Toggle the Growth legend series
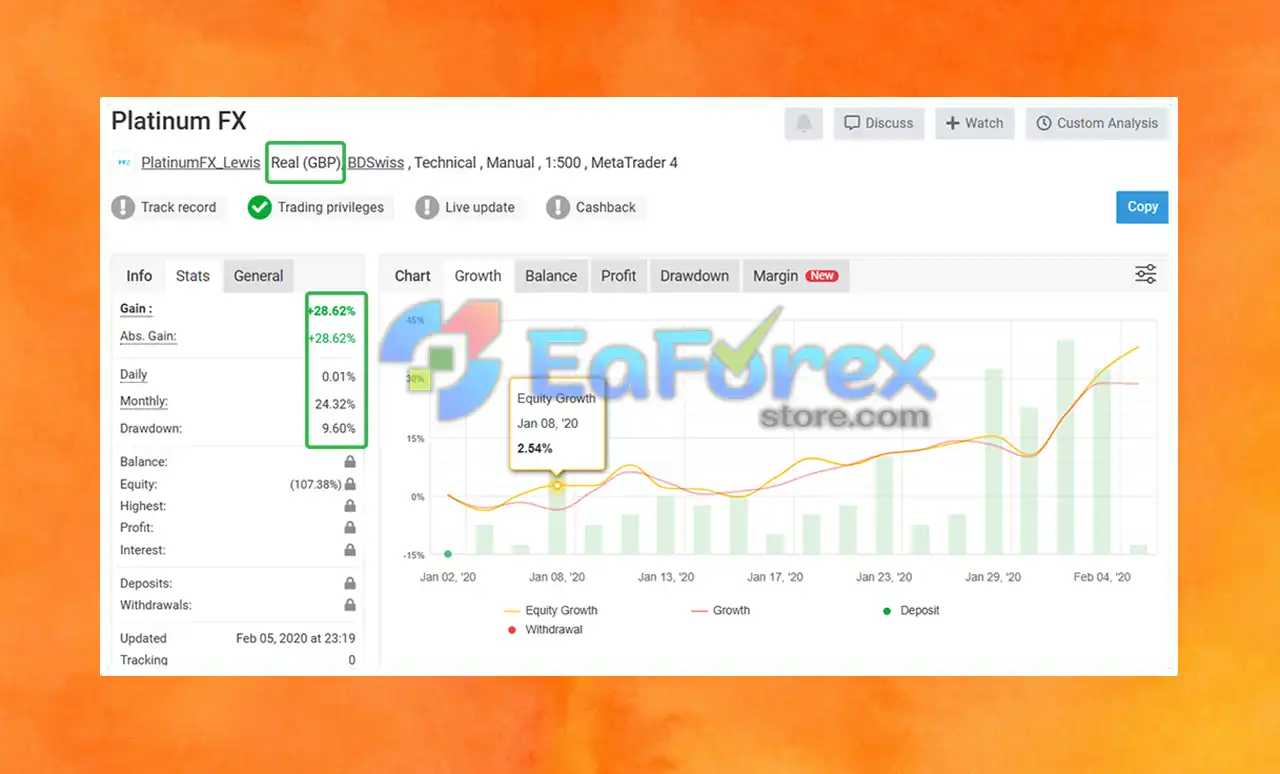Screen dimensions: 1280x774 point(721,610)
